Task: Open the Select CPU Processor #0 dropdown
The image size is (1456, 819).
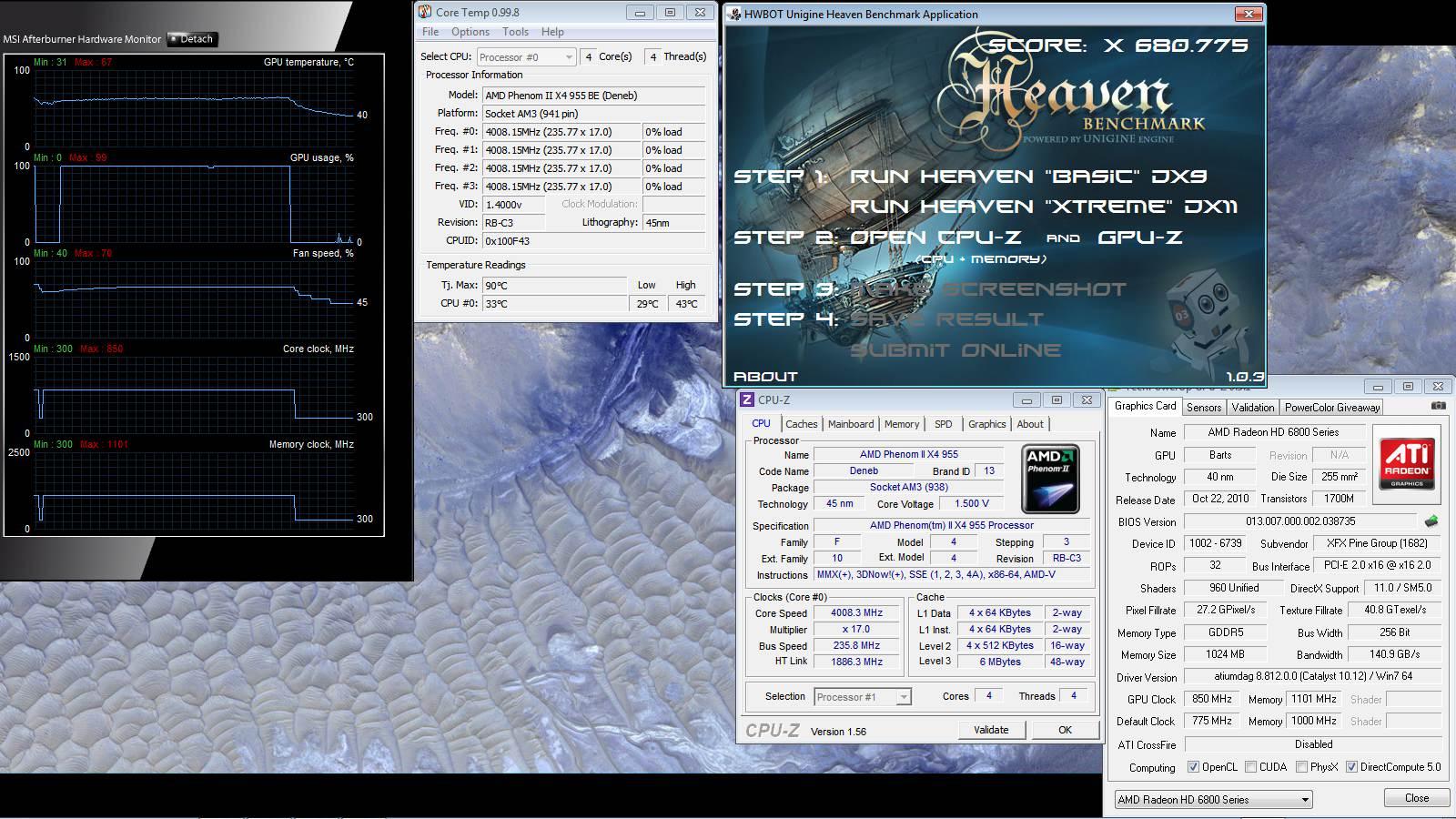Action: (526, 56)
